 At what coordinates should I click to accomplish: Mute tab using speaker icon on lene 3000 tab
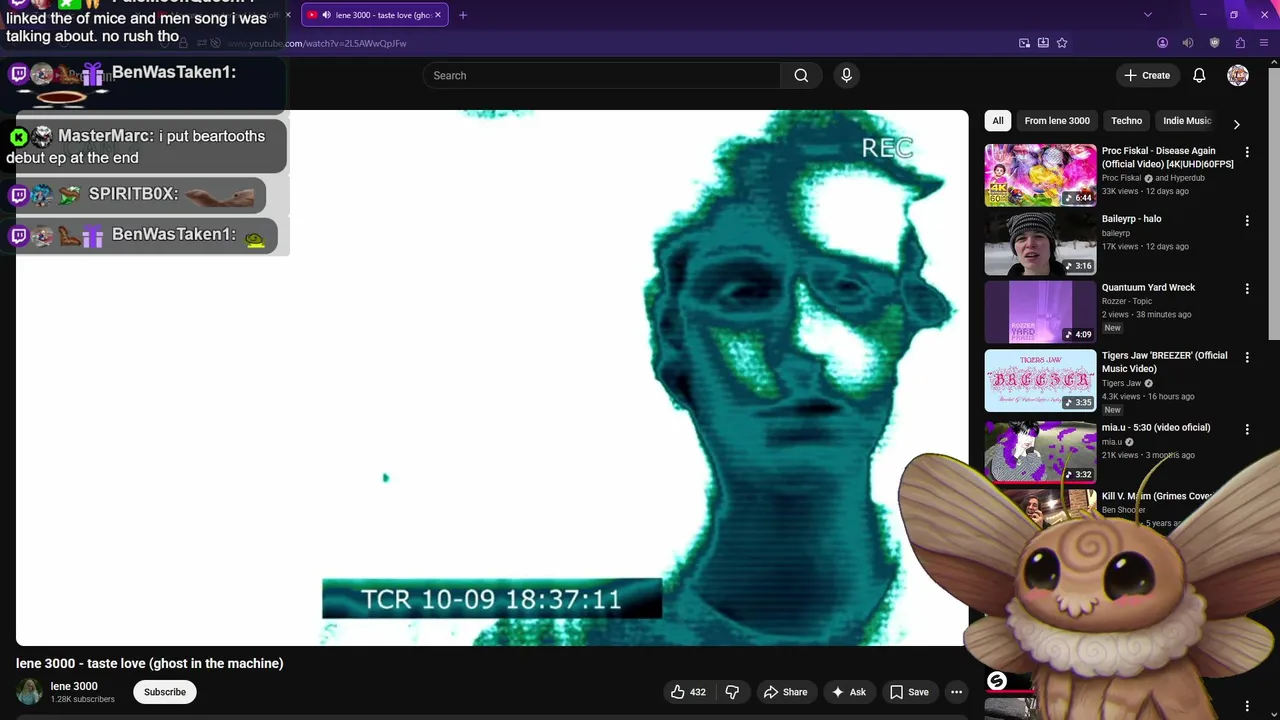tap(326, 15)
